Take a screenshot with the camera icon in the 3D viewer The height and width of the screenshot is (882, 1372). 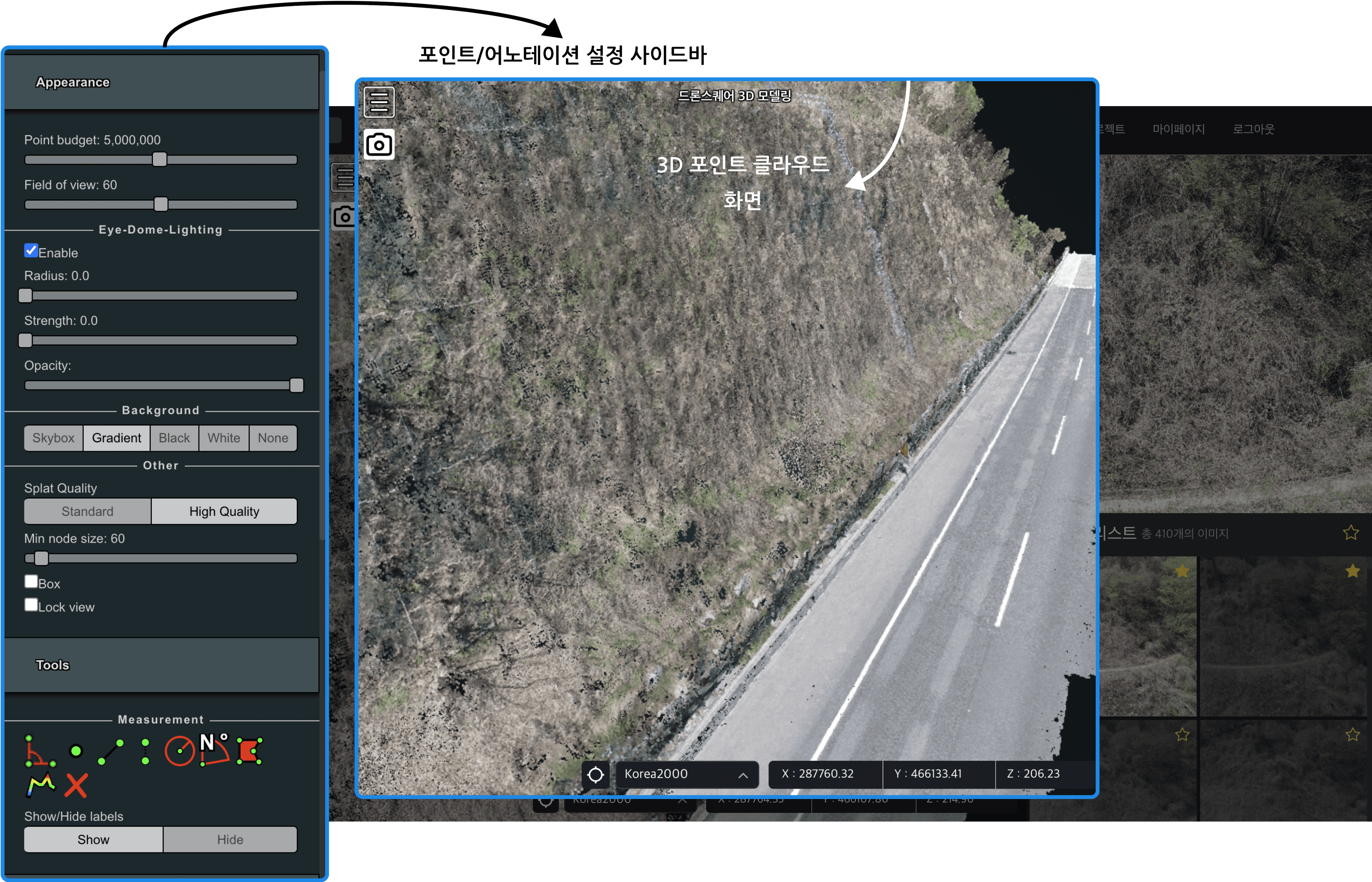(379, 144)
